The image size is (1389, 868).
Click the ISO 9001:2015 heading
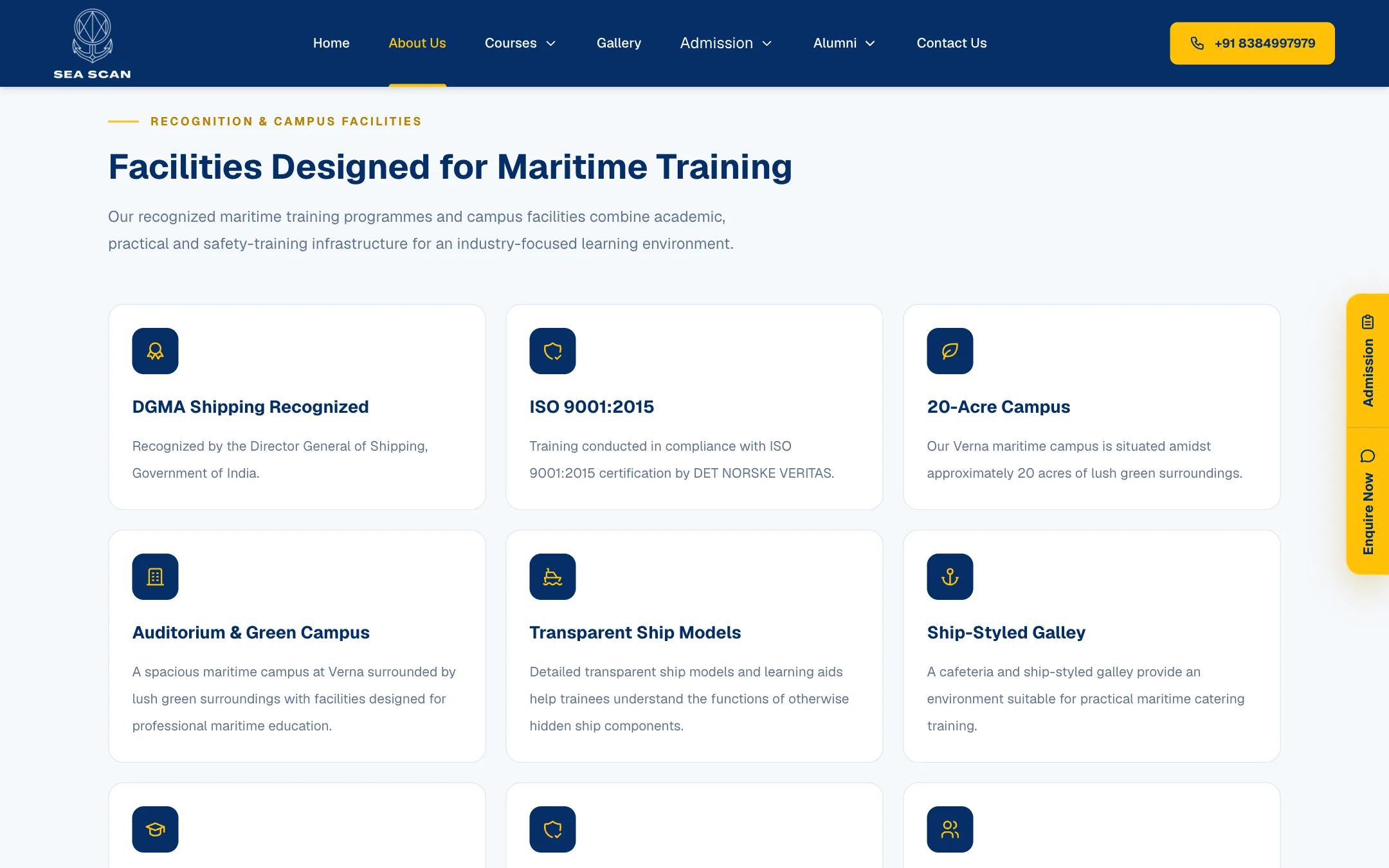592,407
